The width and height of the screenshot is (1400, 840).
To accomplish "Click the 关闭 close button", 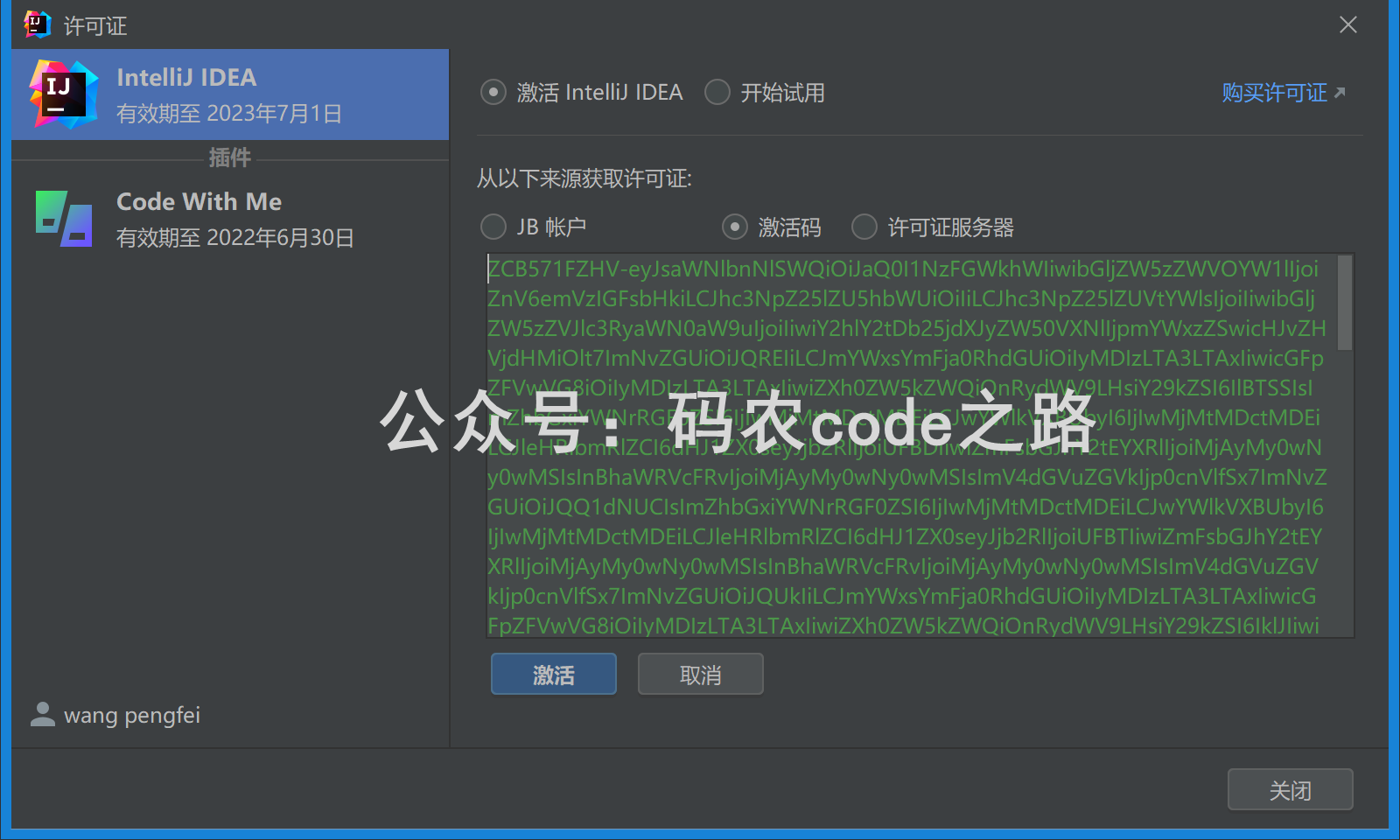I will 1291,789.
